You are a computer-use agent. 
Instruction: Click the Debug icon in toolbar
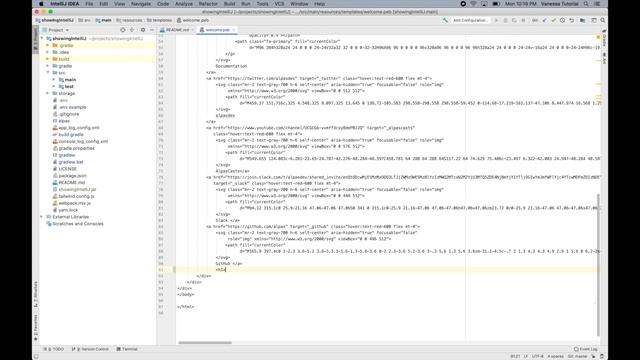coord(505,20)
